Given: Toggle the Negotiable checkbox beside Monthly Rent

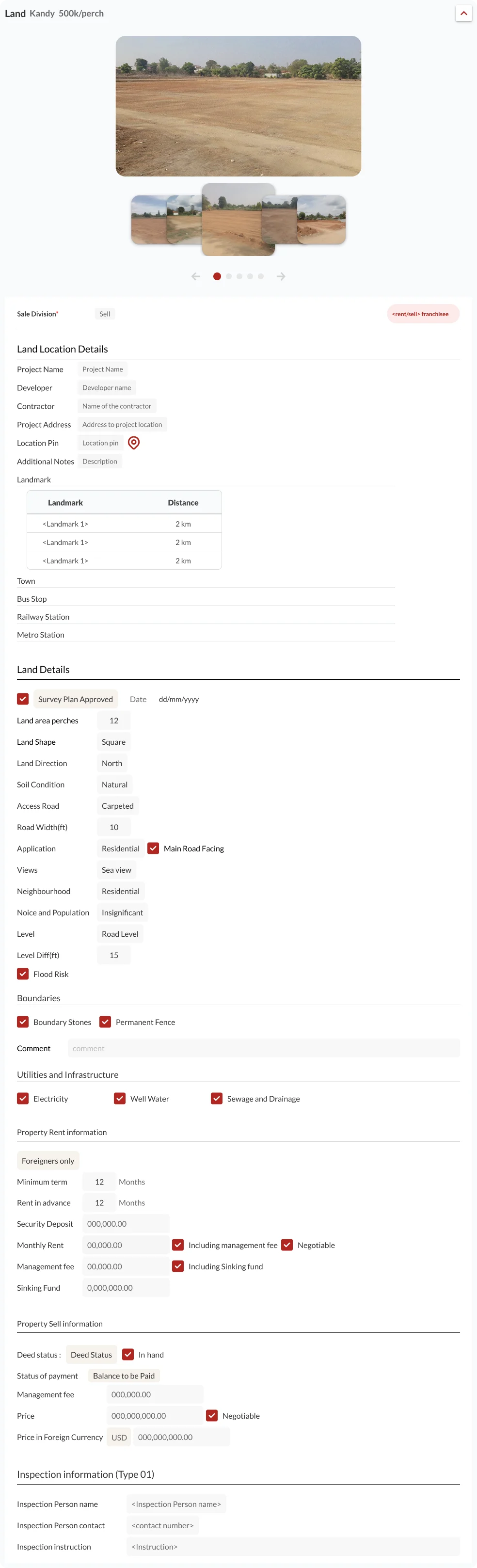Looking at the screenshot, I should [x=287, y=1245].
